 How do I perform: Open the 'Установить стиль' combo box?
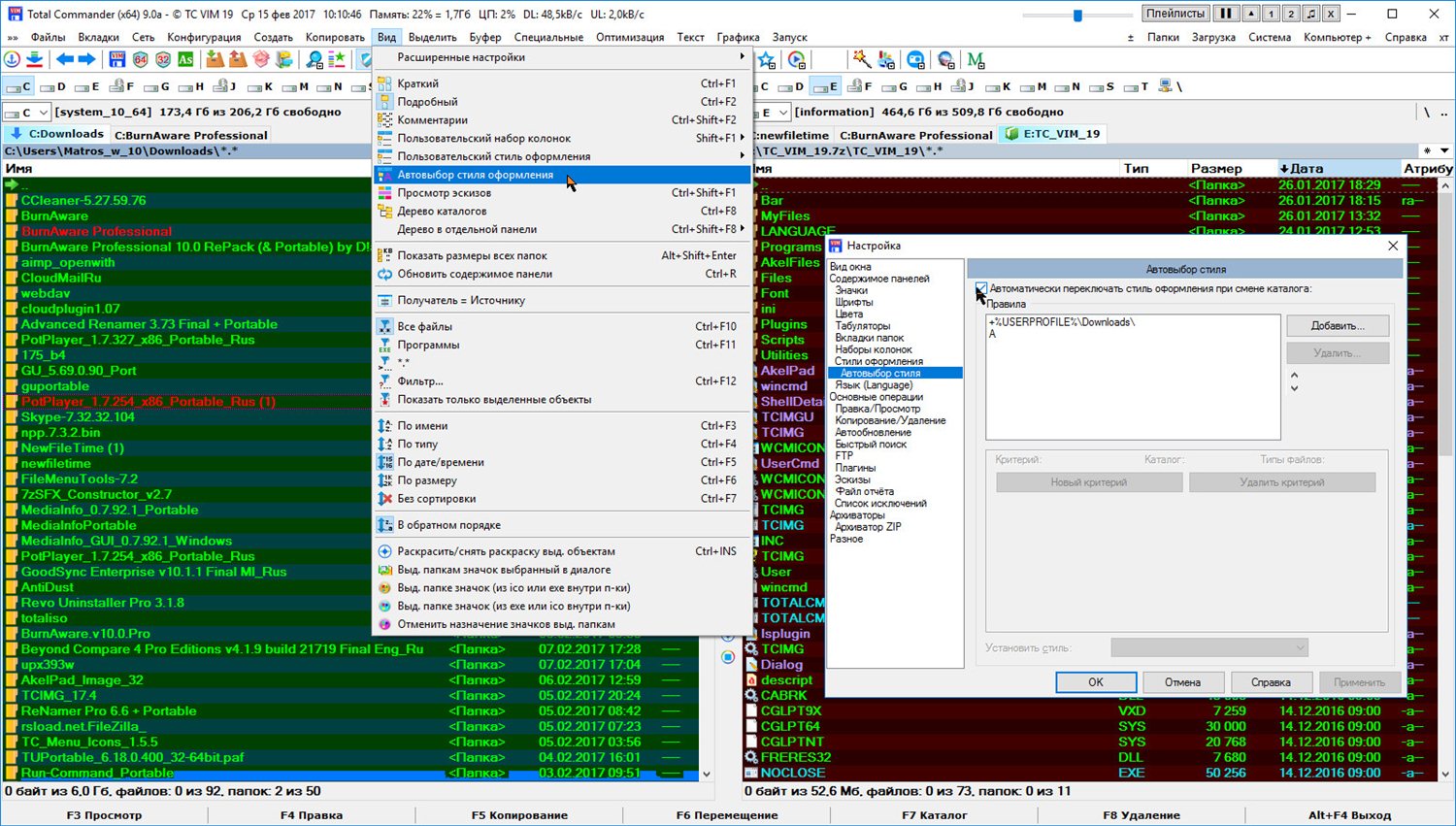coord(1208,647)
